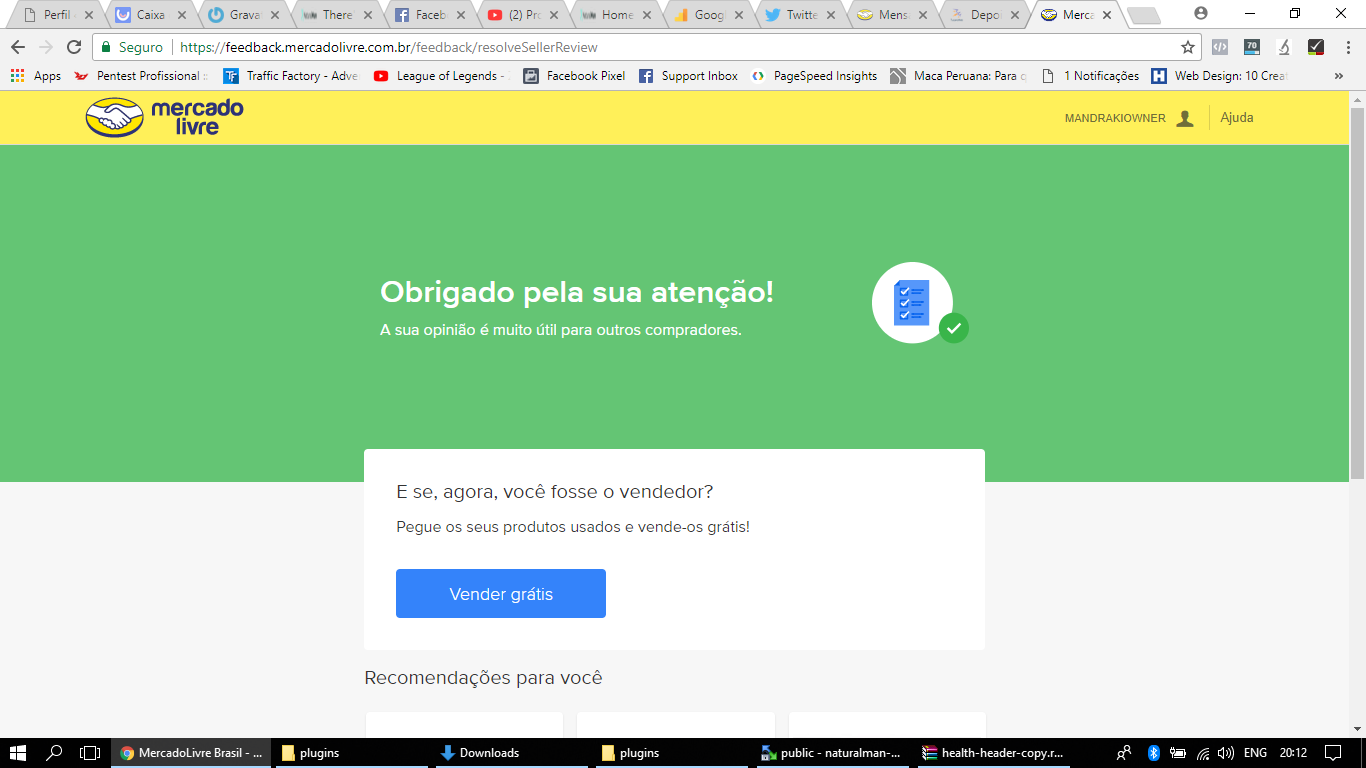
Task: Click the battery tray icon
Action: click(1178, 753)
